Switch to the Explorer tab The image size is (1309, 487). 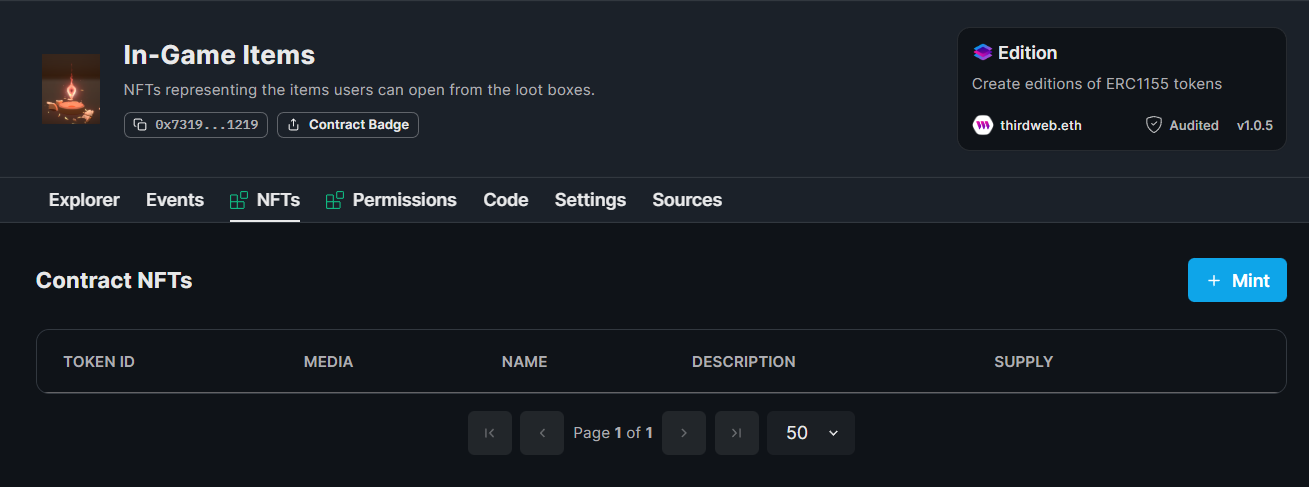[84, 200]
